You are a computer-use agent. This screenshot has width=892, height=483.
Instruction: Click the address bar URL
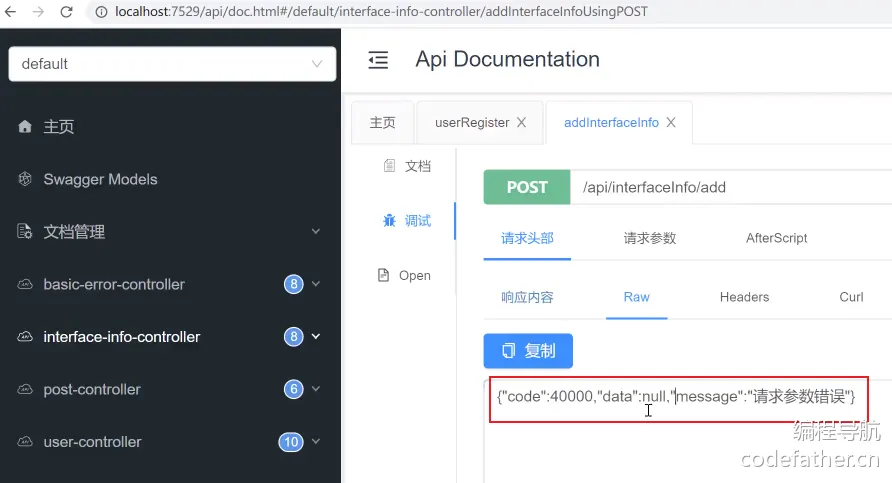[381, 11]
